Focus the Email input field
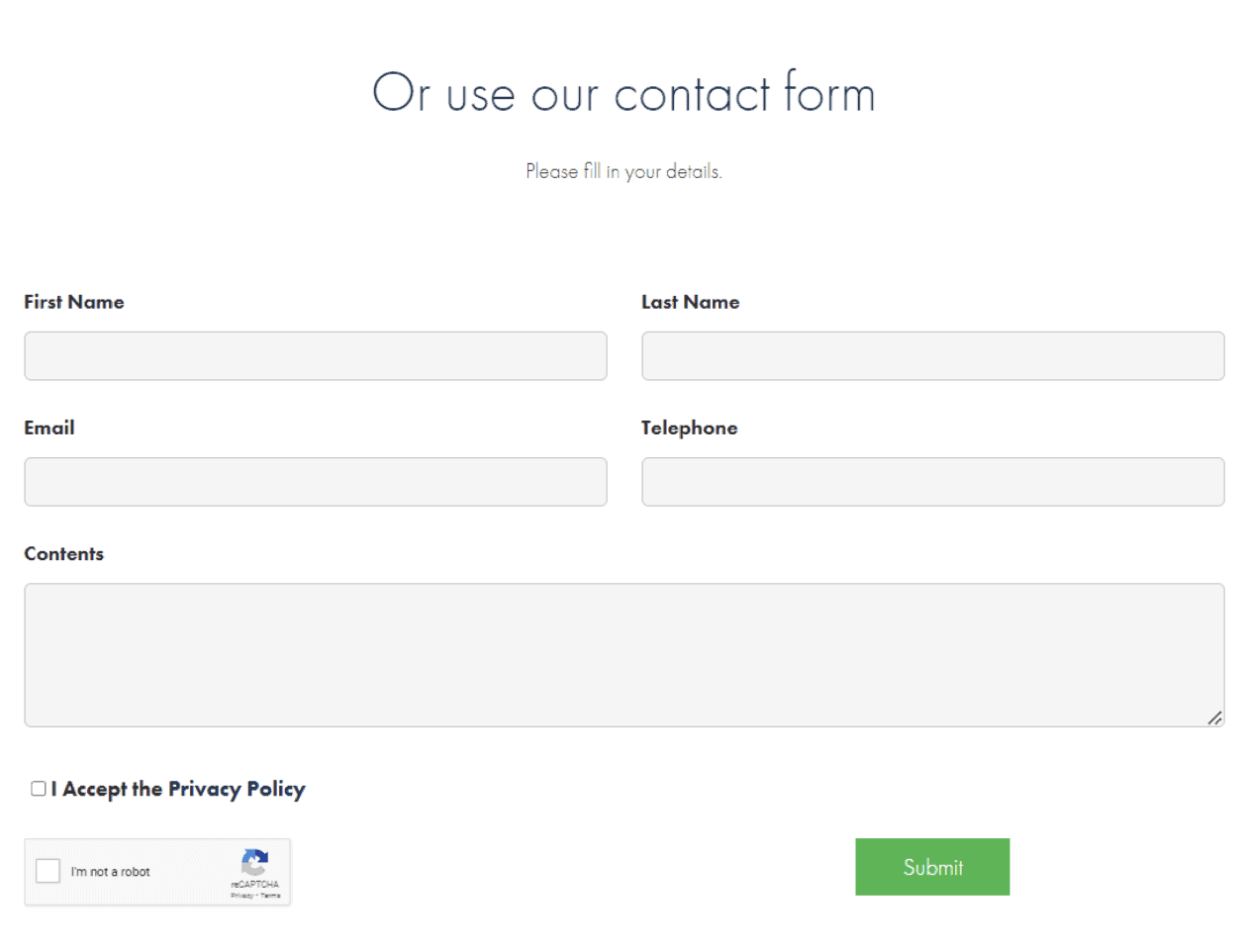Image resolution: width=1245 pixels, height=952 pixels. click(x=315, y=482)
